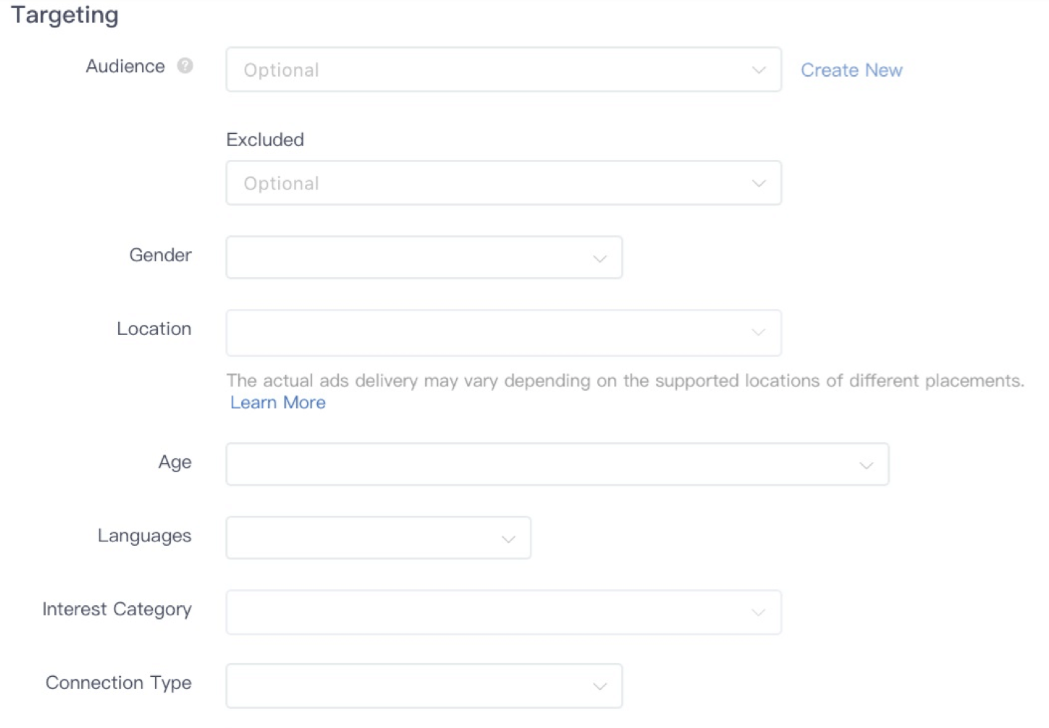Expand the Age dropdown field
The image size is (1049, 728).
pyautogui.click(x=540, y=465)
